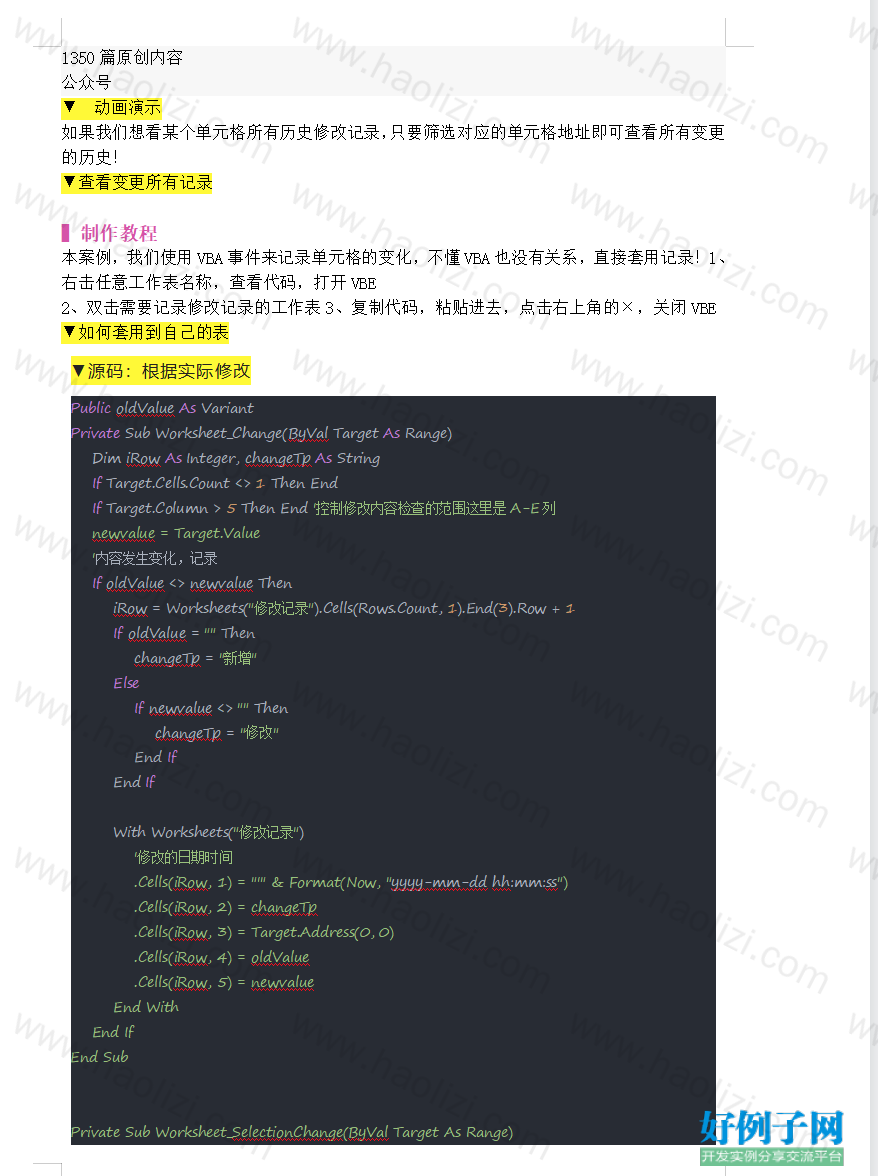Click the 'End Sub' code line
The image size is (878, 1176).
click(100, 1058)
